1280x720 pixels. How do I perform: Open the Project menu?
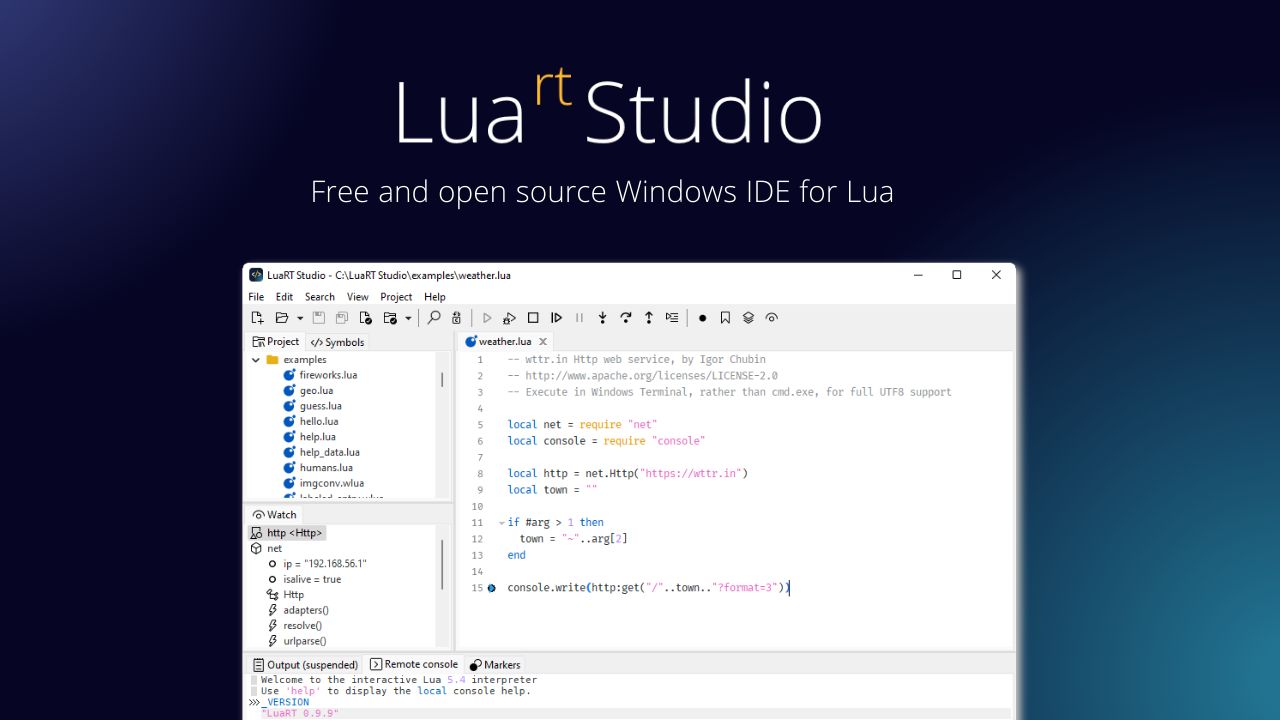(396, 296)
